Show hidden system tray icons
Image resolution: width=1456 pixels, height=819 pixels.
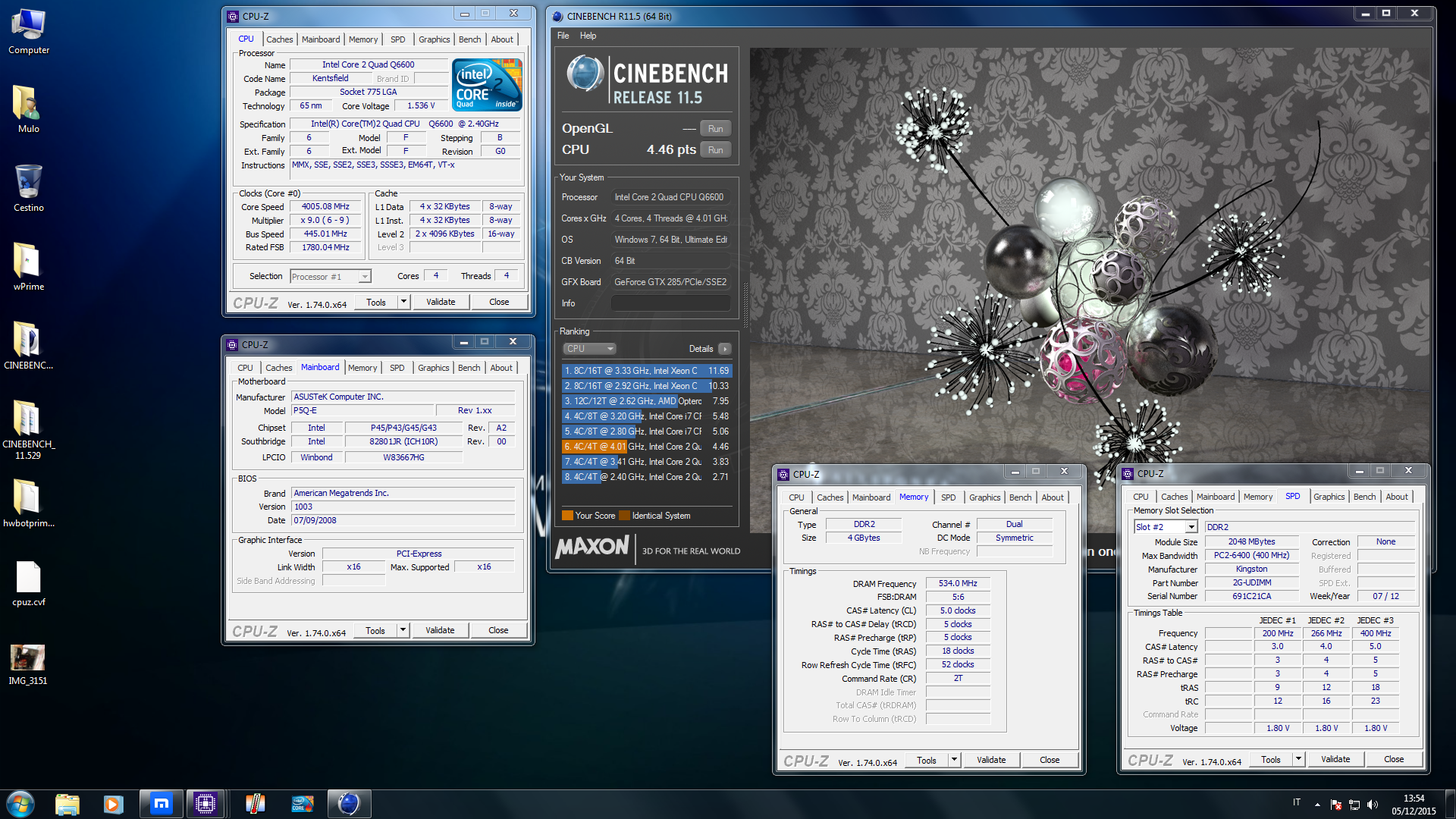tap(1317, 805)
